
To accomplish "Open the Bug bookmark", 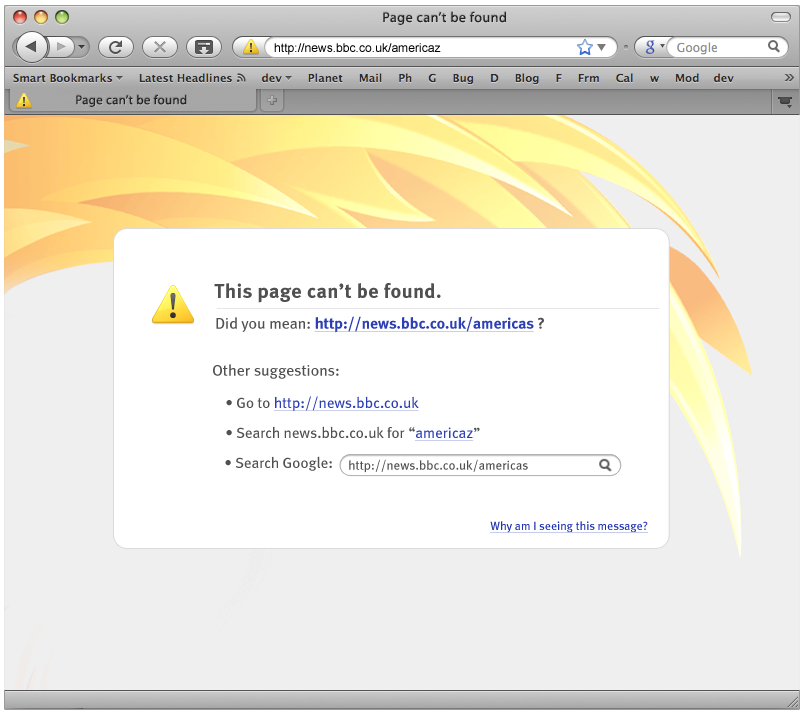I will [463, 78].
